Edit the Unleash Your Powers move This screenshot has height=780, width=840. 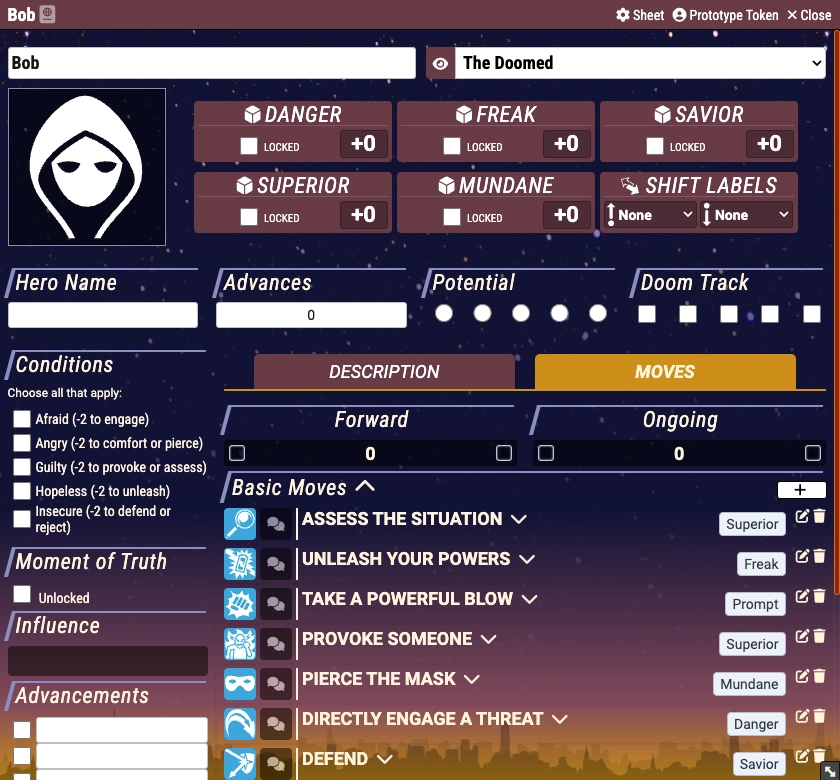[x=802, y=556]
